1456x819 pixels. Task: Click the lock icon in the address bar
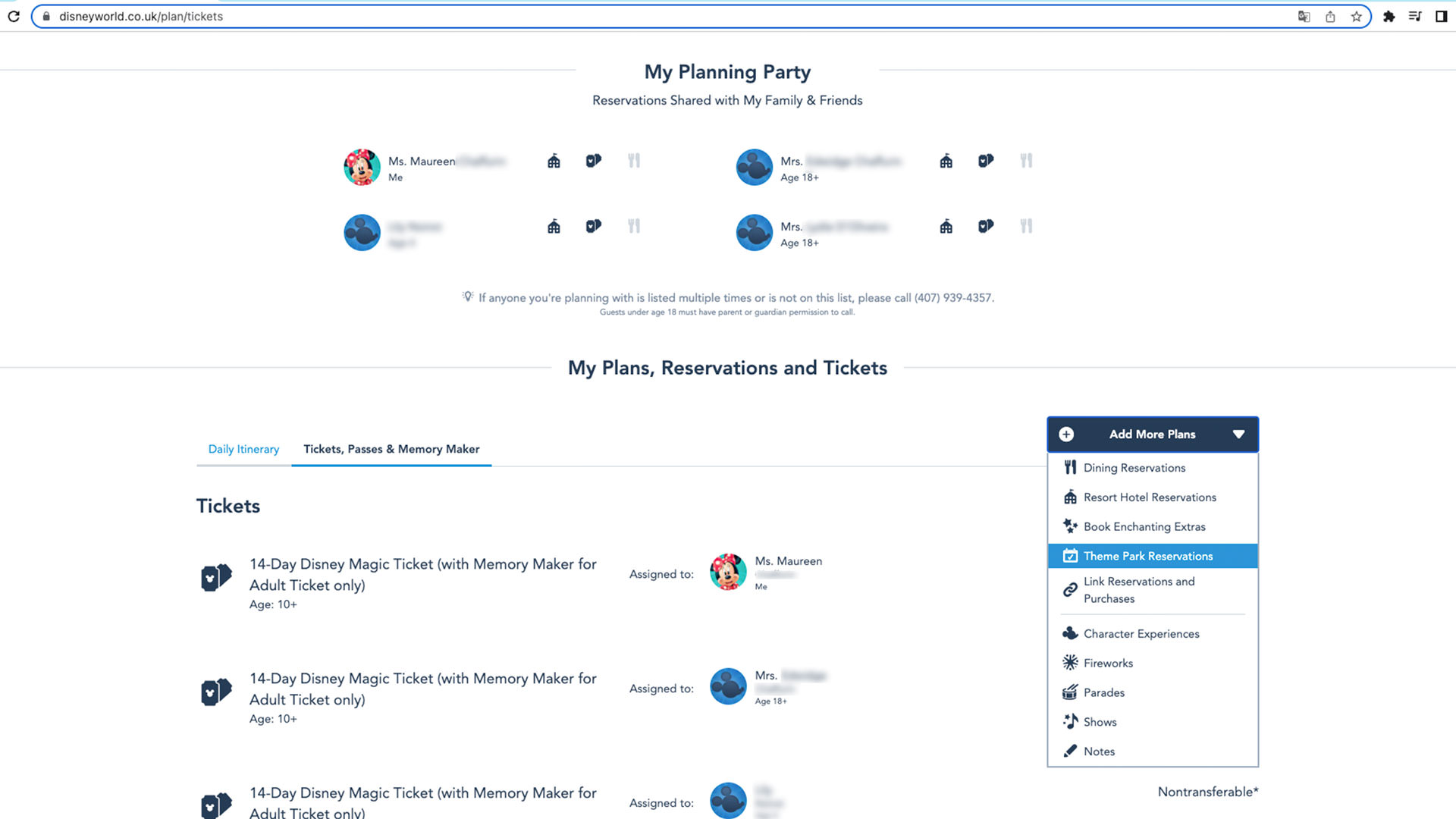tap(46, 17)
